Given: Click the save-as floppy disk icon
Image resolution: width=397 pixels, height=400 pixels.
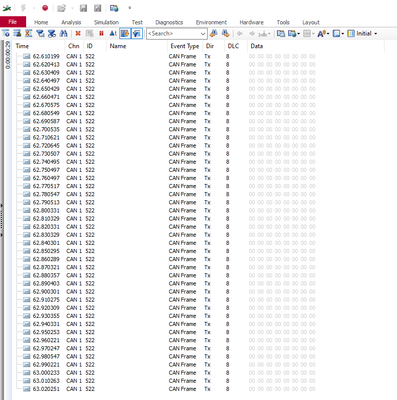Looking at the screenshot, I should (x=97, y=8).
